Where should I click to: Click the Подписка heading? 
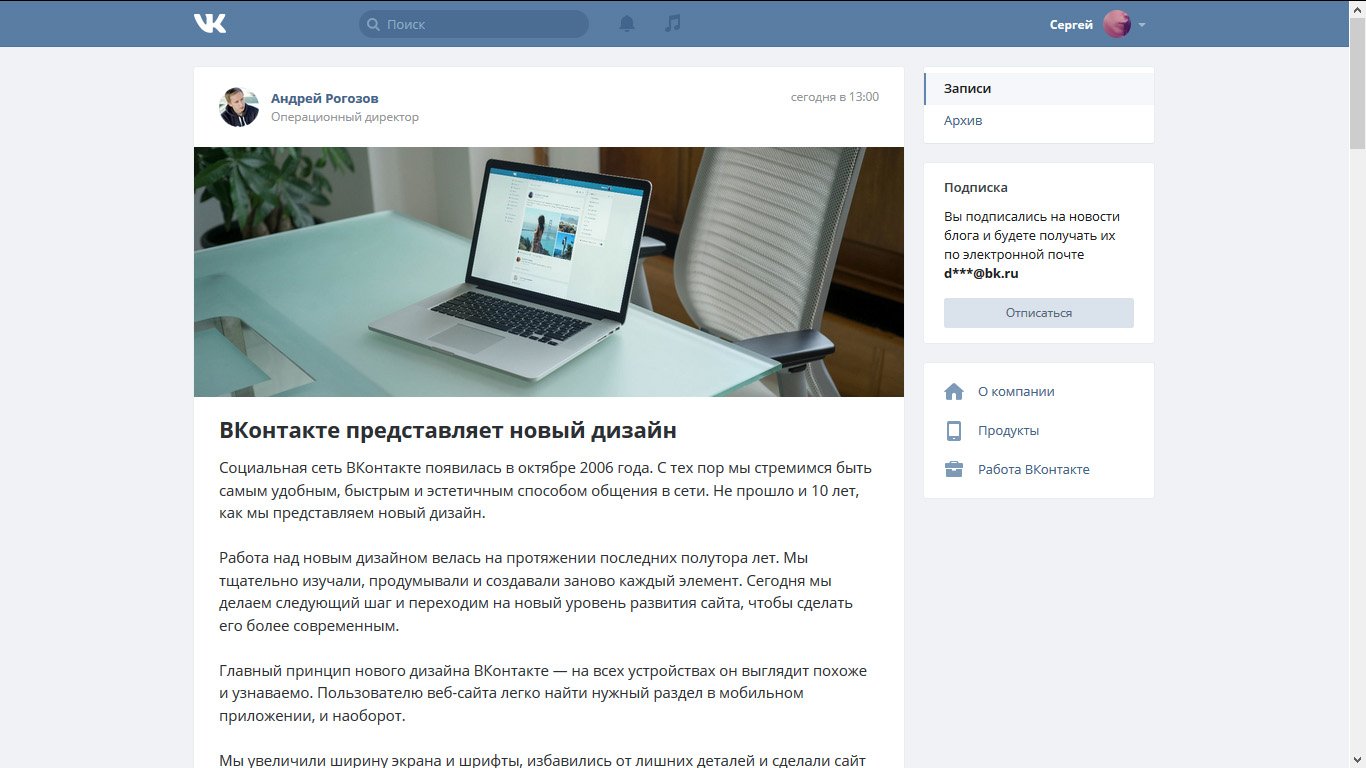[976, 188]
